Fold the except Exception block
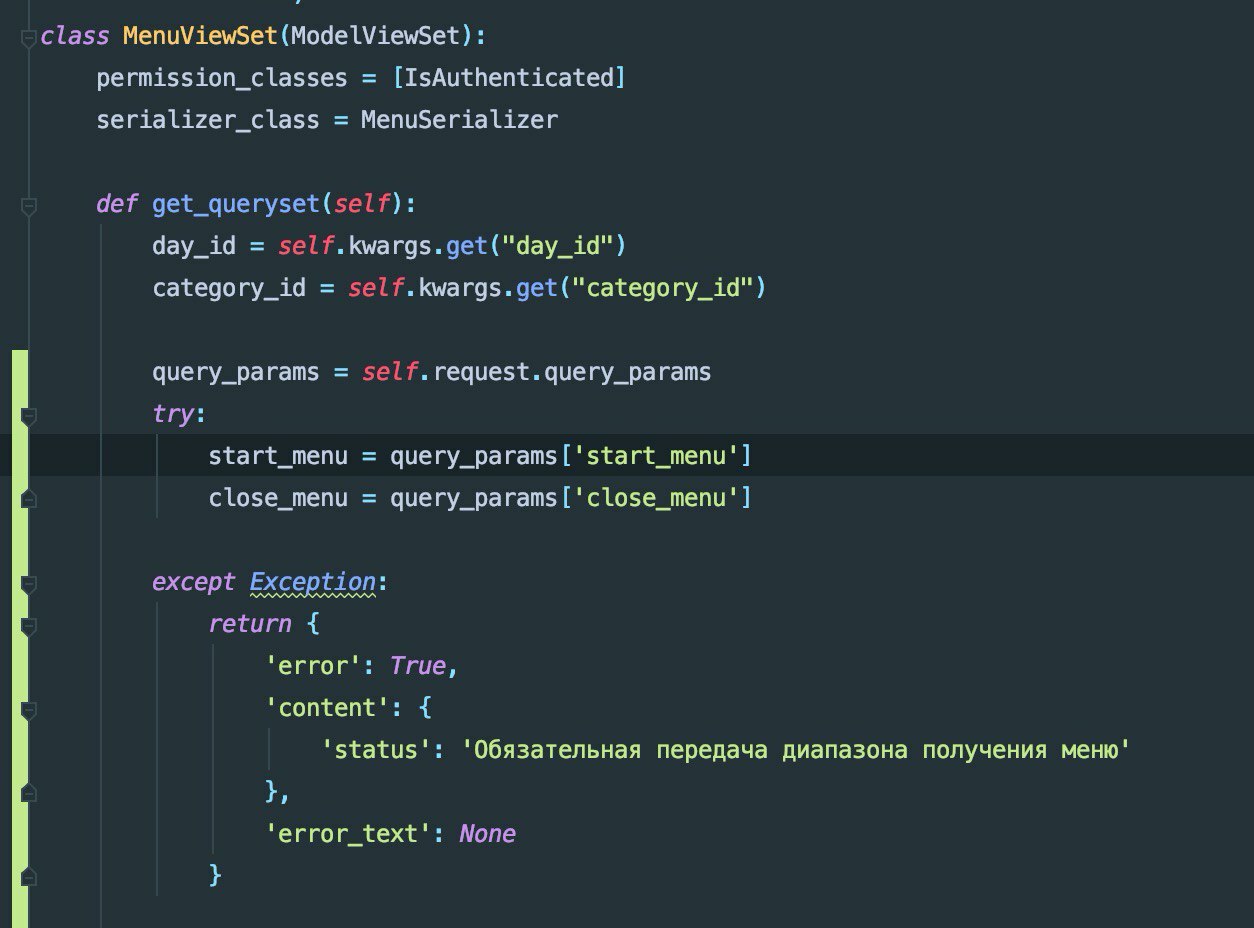The width and height of the screenshot is (1254, 928). (28, 583)
